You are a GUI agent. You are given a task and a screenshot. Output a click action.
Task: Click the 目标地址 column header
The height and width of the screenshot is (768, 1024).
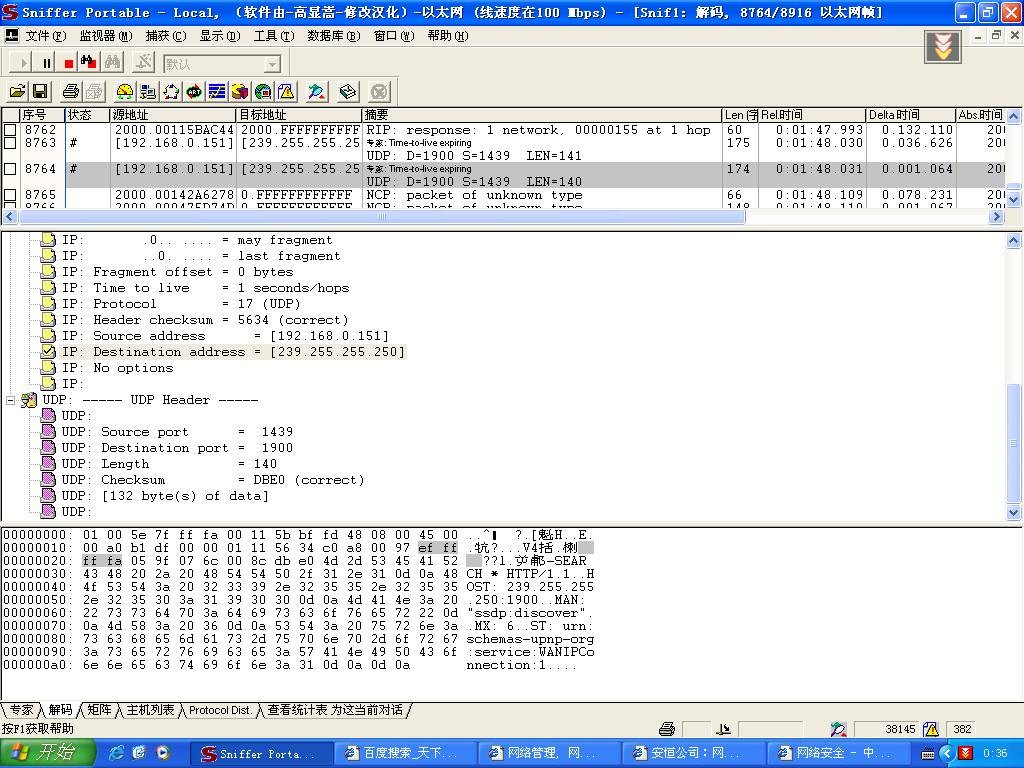click(300, 115)
